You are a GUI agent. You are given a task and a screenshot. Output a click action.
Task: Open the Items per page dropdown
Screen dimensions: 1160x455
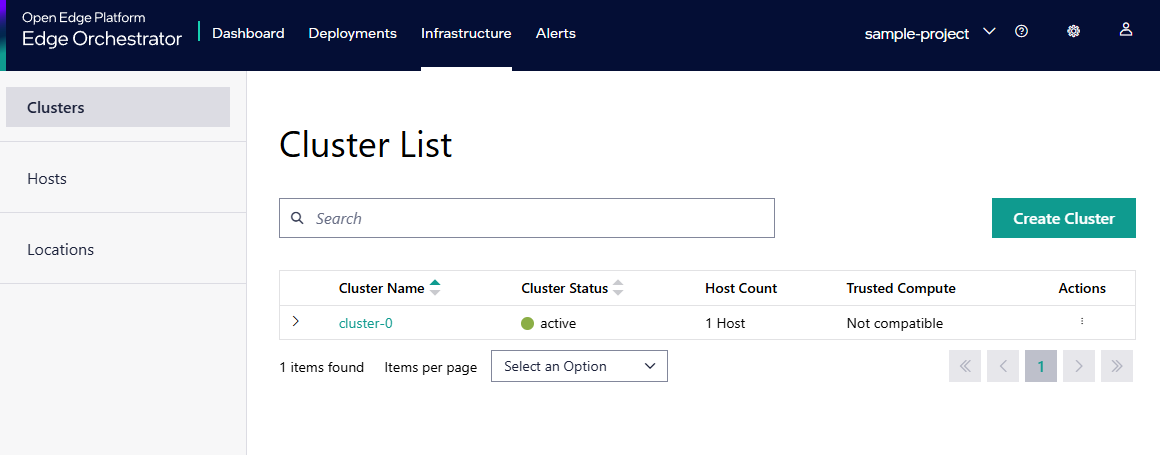tap(579, 366)
